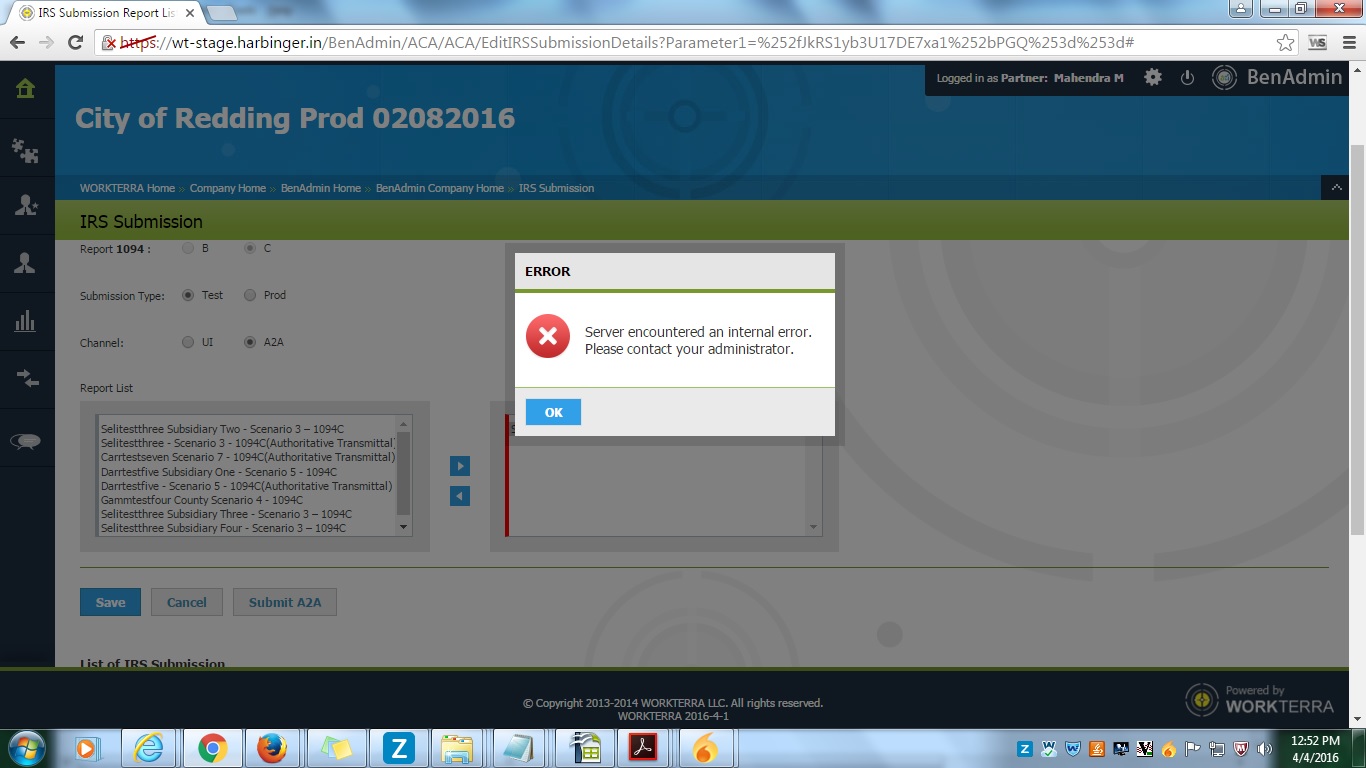This screenshot has width=1366, height=768.
Task: Collapse the header using the chevron-up button
Action: pos(1335,188)
